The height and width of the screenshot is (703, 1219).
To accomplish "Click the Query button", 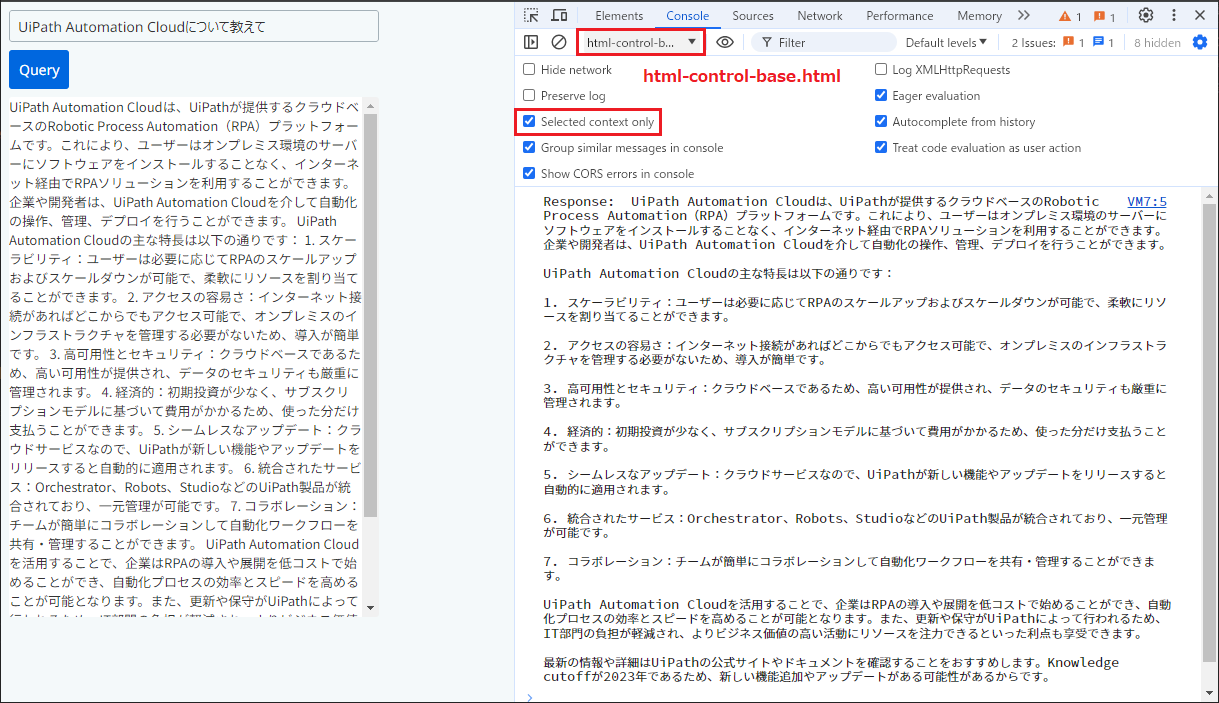I will click(x=39, y=70).
